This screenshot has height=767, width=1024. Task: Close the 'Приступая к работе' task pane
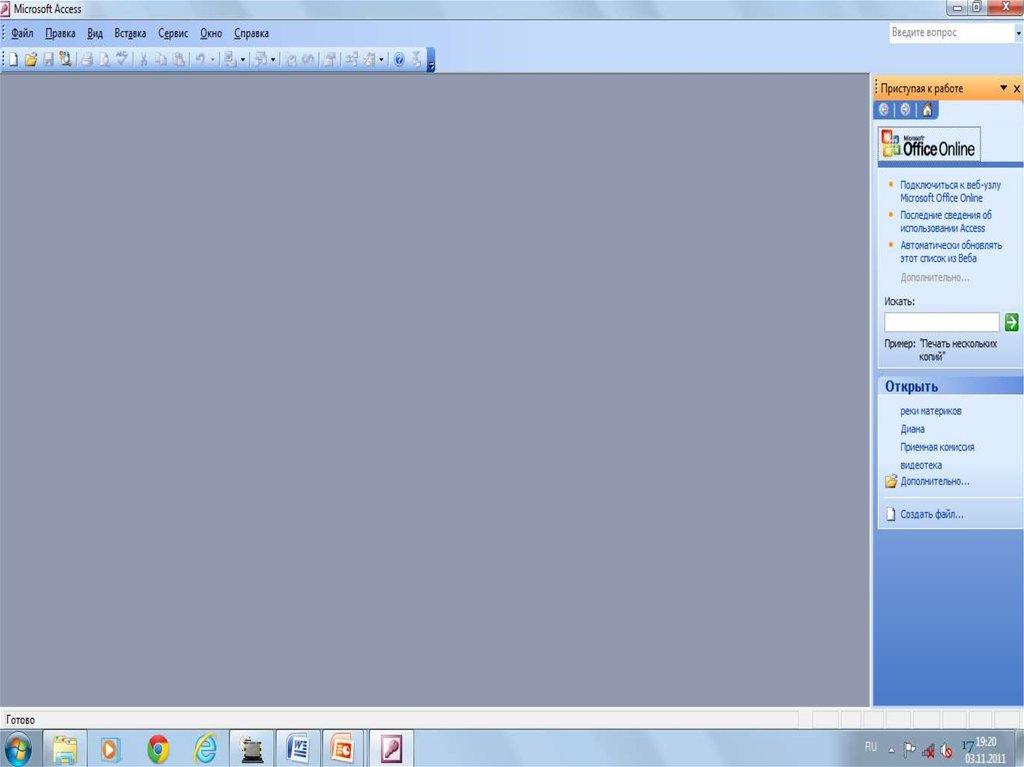pos(1017,89)
